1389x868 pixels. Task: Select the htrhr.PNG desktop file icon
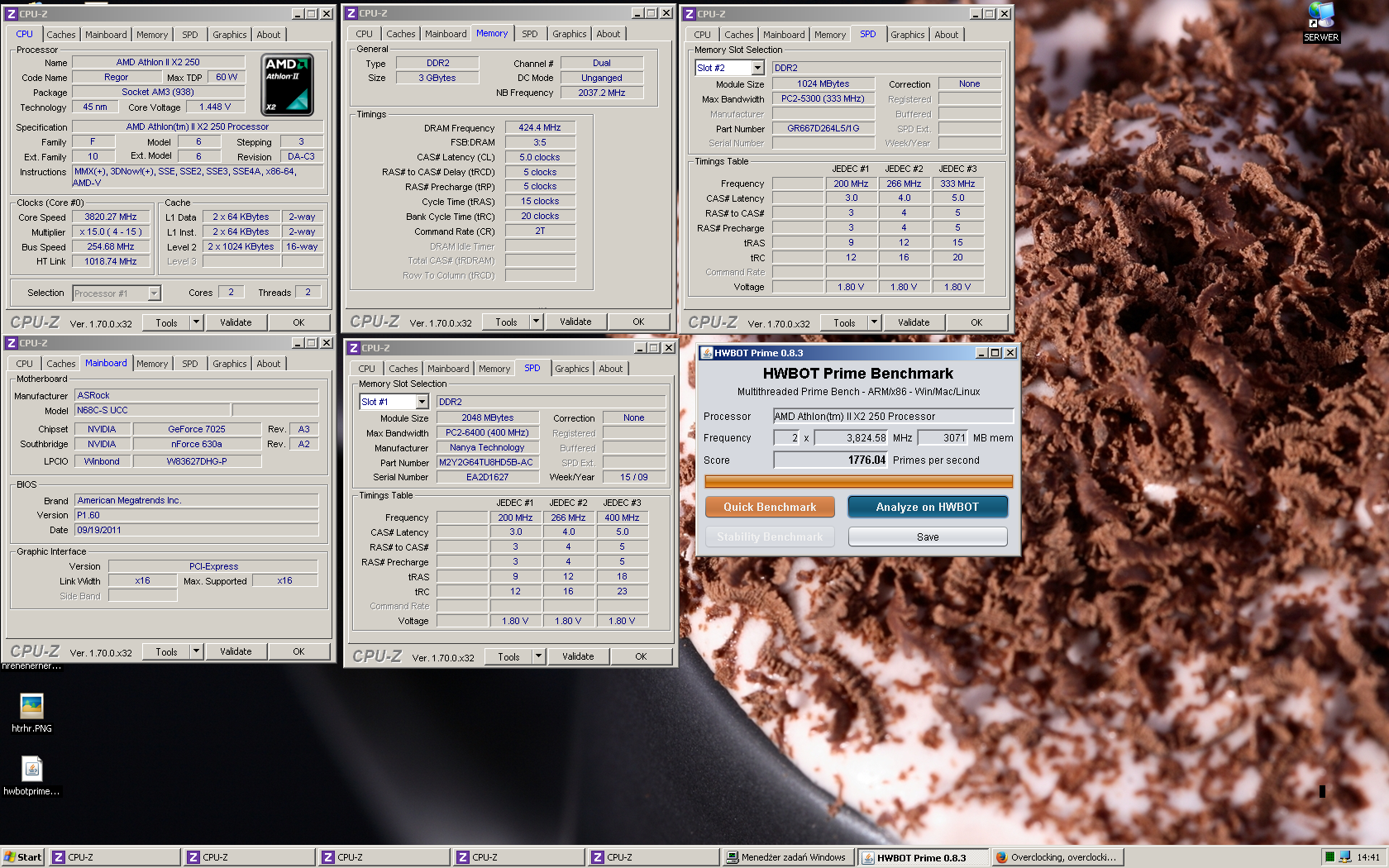[31, 713]
